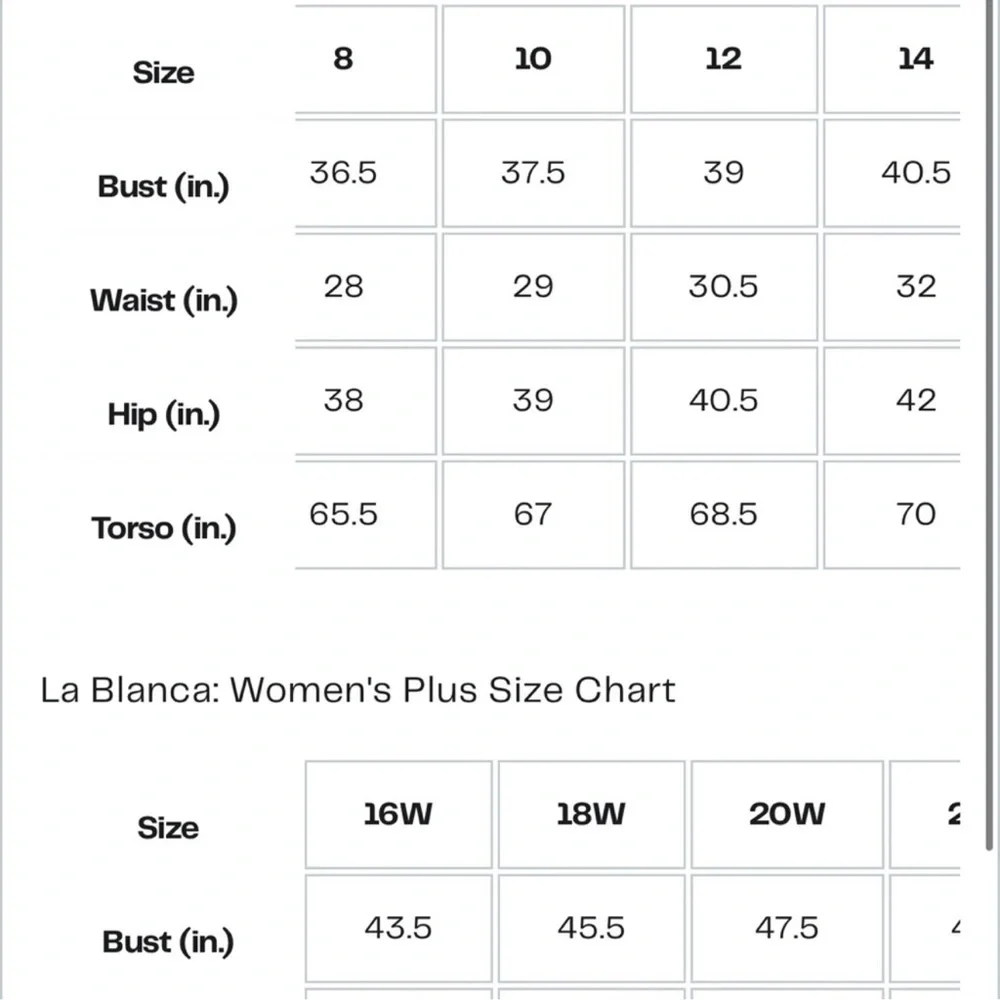This screenshot has width=1000, height=1000.
Task: Select the 18W plus size header
Action: coord(591,814)
